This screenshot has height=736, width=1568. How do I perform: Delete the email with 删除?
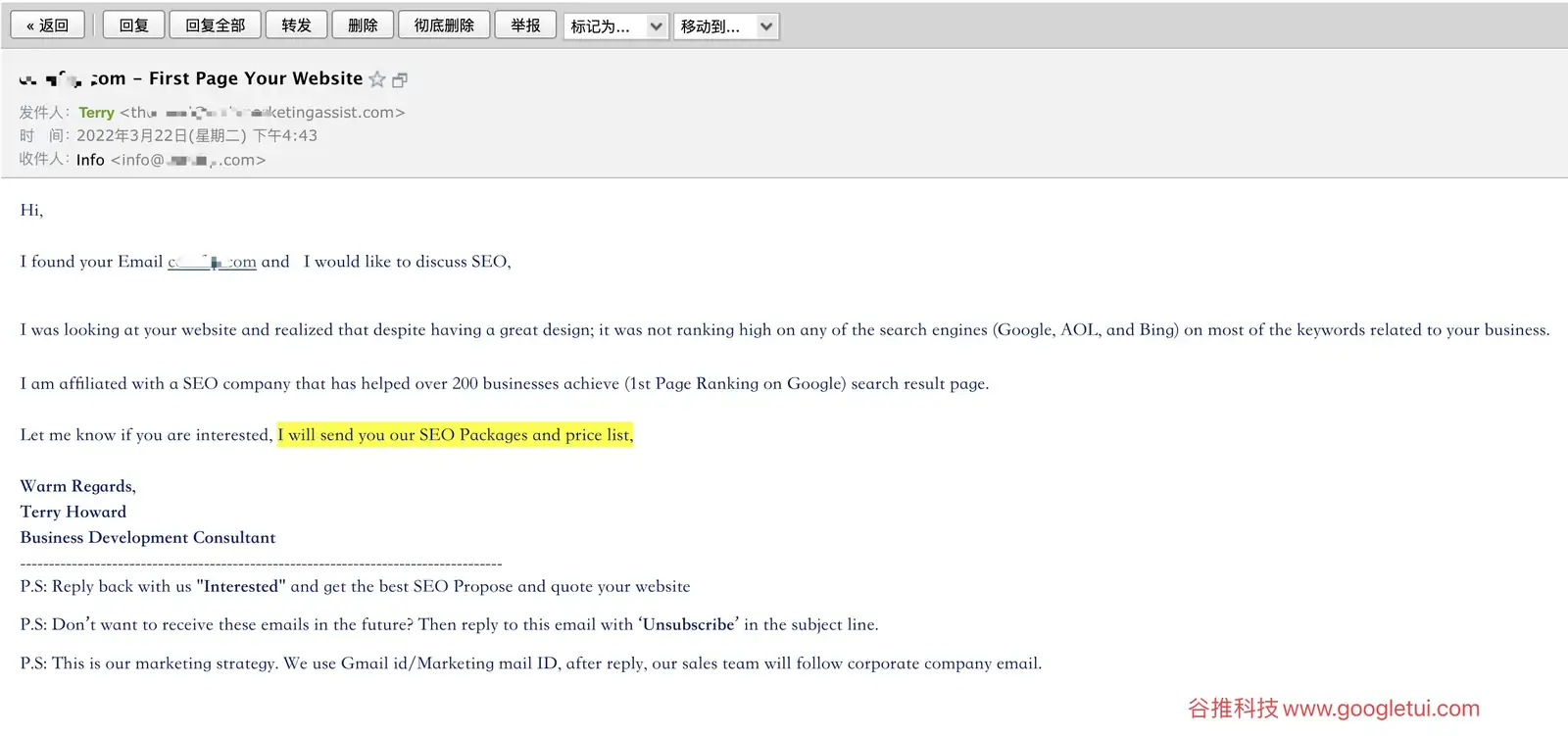(x=363, y=25)
